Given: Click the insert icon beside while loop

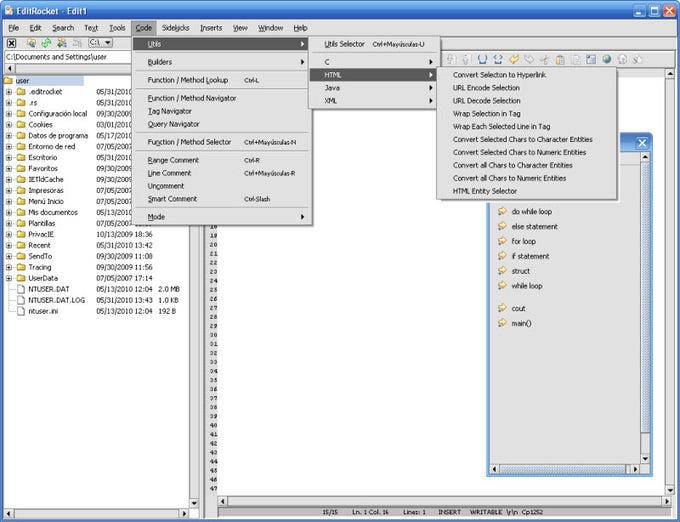Looking at the screenshot, I should (502, 285).
